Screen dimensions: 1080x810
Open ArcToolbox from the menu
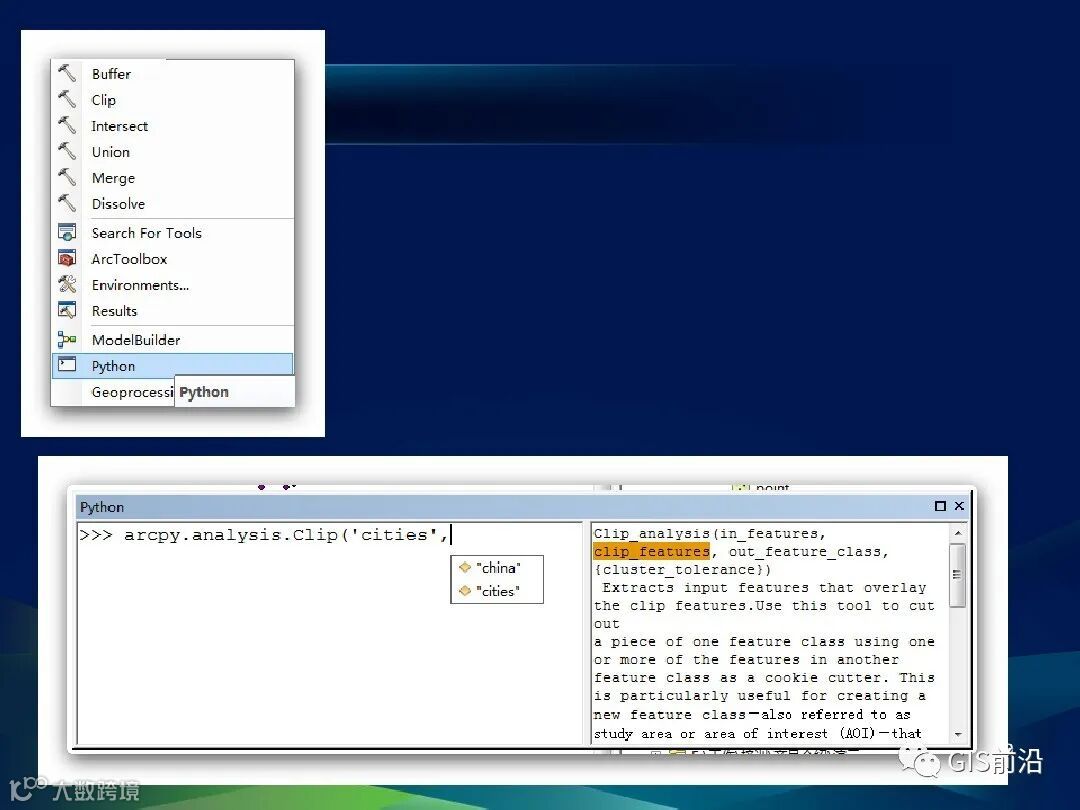click(173, 259)
